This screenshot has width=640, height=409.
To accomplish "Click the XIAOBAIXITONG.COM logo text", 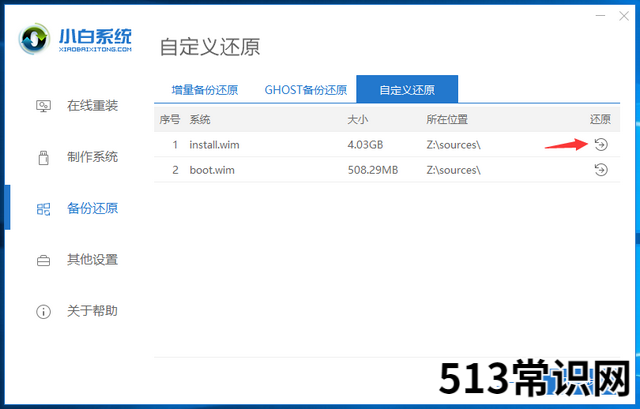I will [95, 49].
